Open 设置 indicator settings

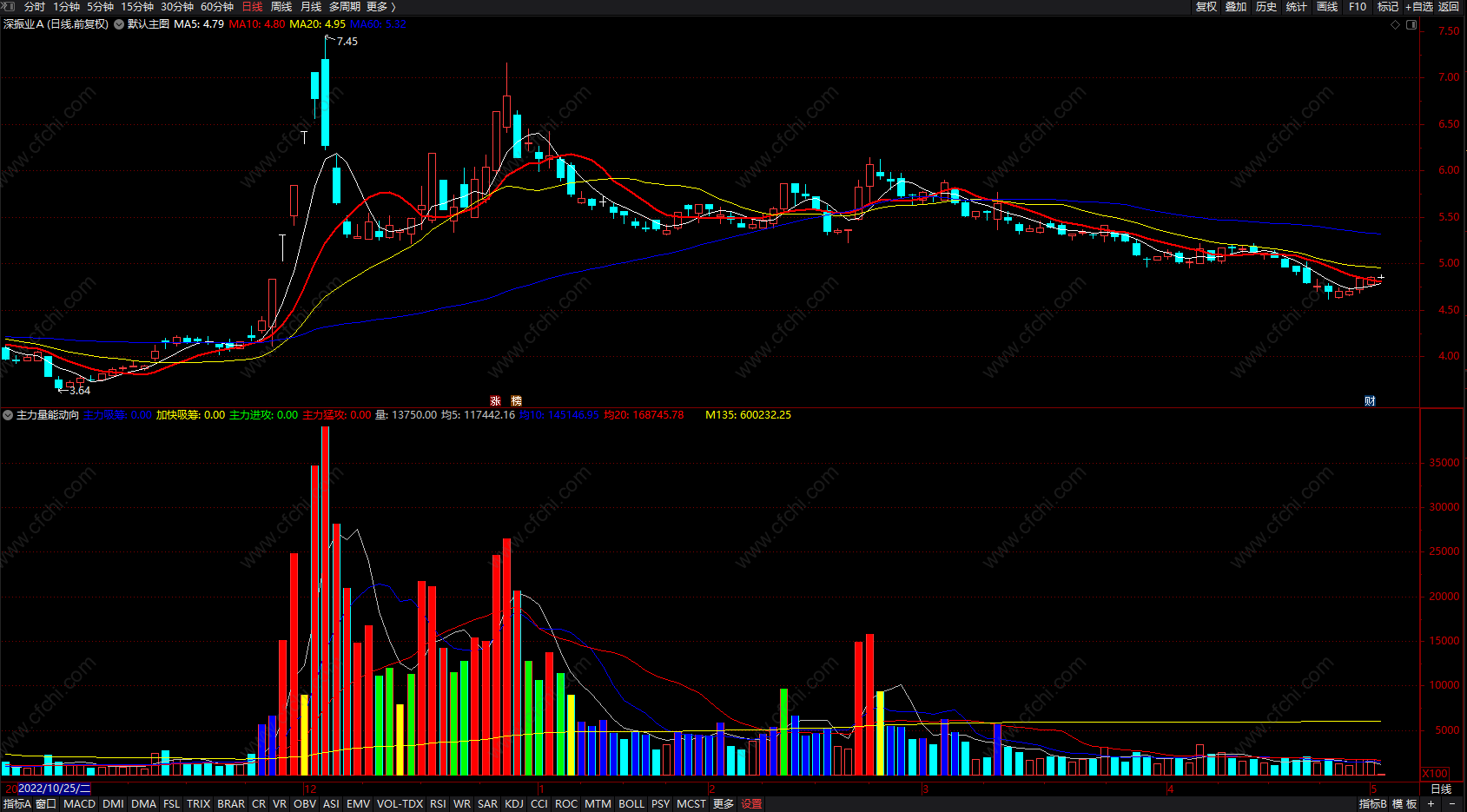751,804
